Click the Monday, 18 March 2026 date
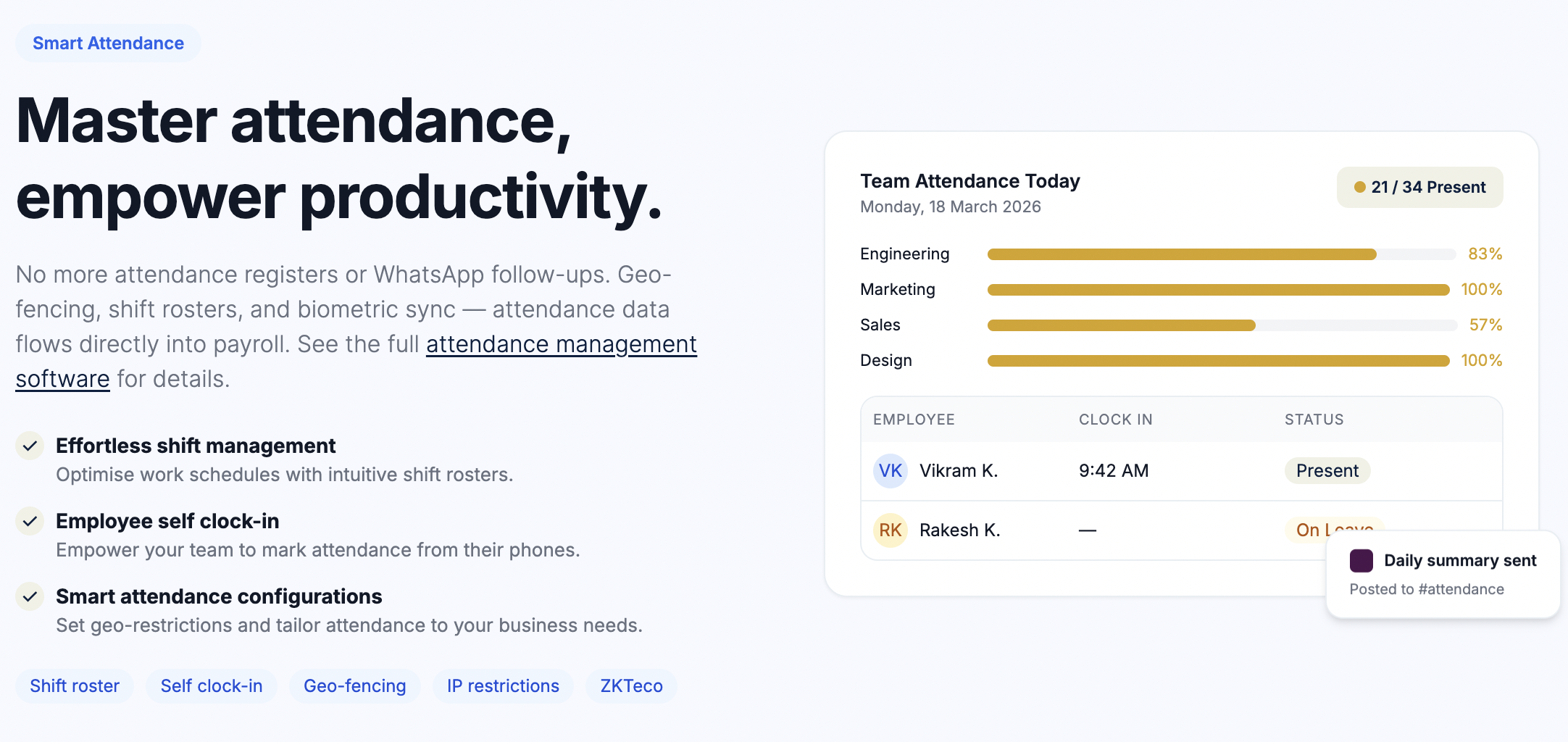The height and width of the screenshot is (742, 1568). [x=951, y=207]
